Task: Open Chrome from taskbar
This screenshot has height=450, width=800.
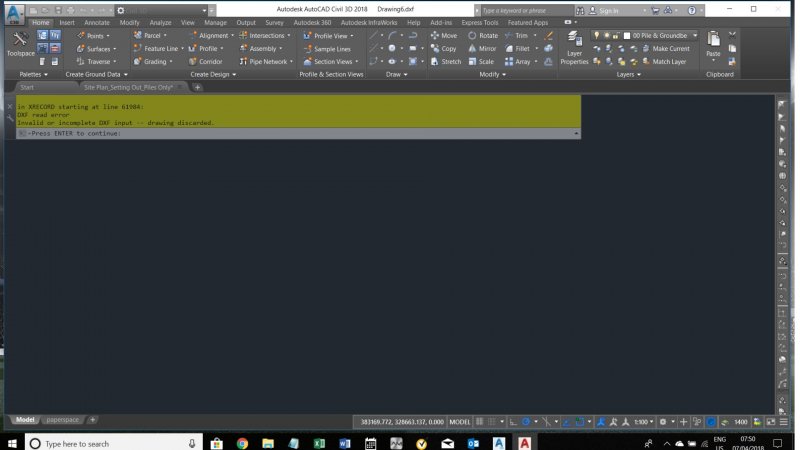Action: pos(242,443)
